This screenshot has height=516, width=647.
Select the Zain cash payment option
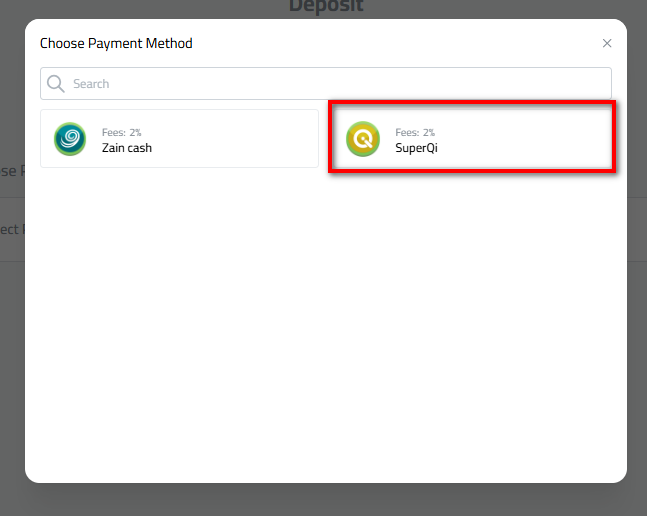coord(179,139)
